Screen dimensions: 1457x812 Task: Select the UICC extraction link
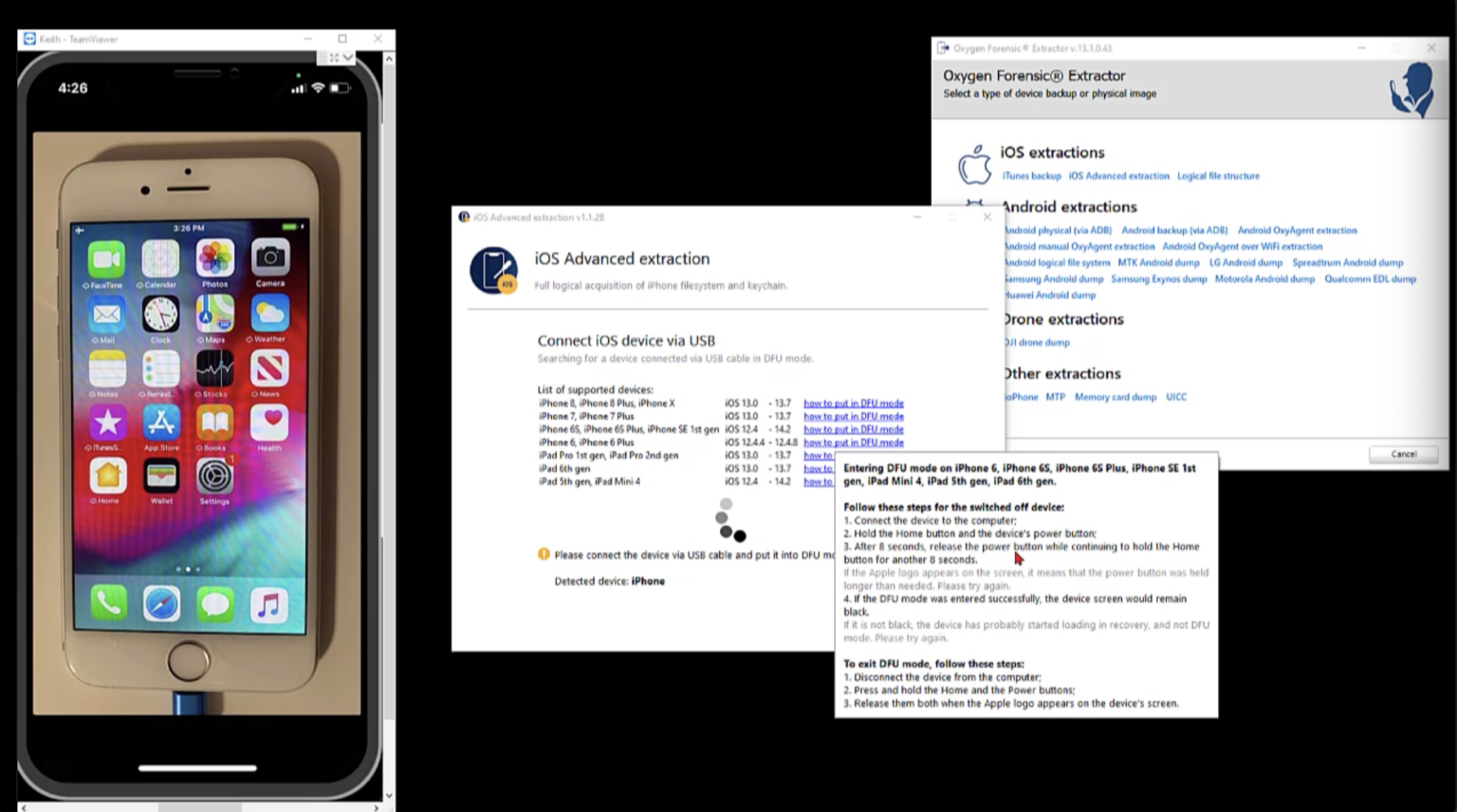click(1176, 397)
